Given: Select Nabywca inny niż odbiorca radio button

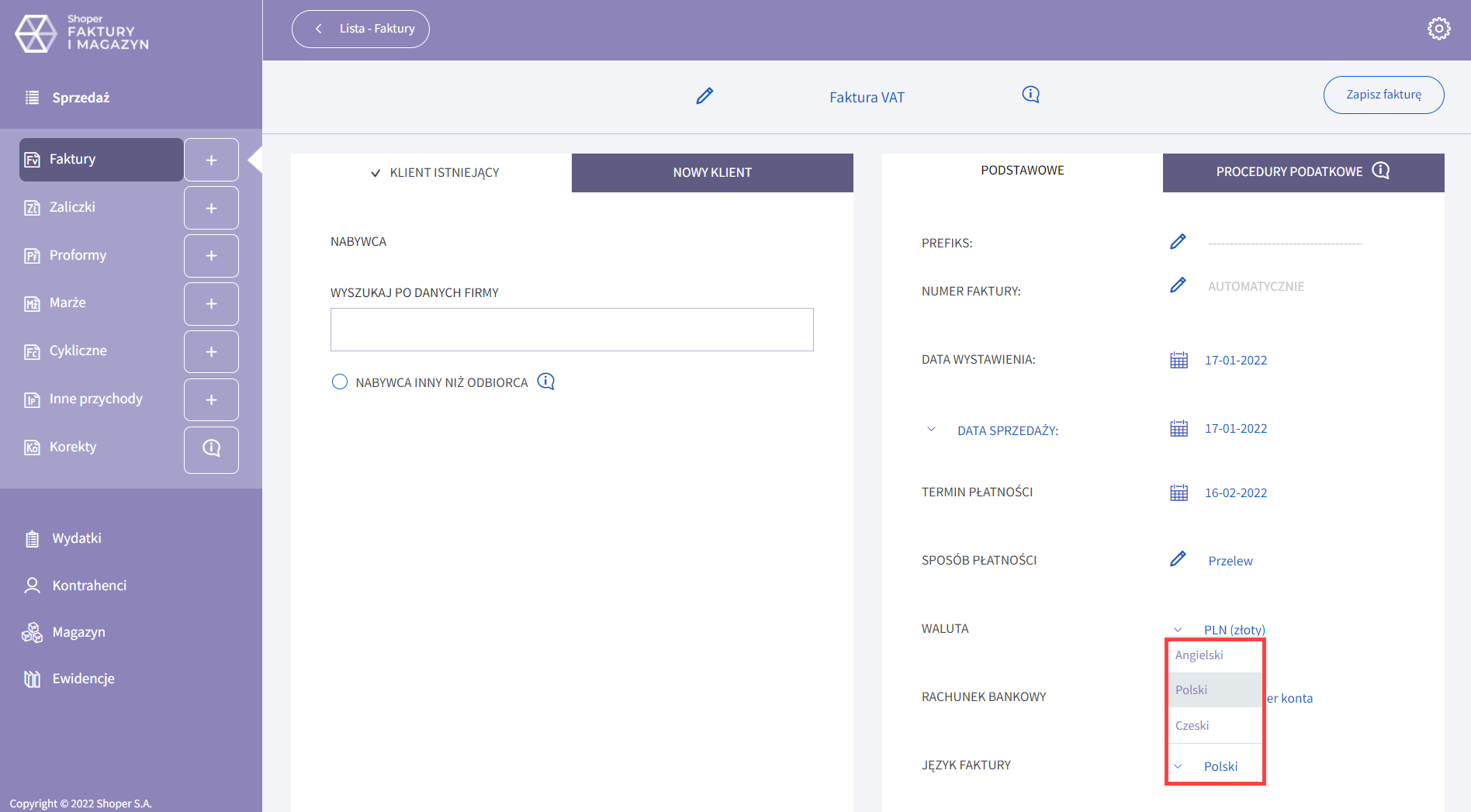Looking at the screenshot, I should [x=340, y=382].
